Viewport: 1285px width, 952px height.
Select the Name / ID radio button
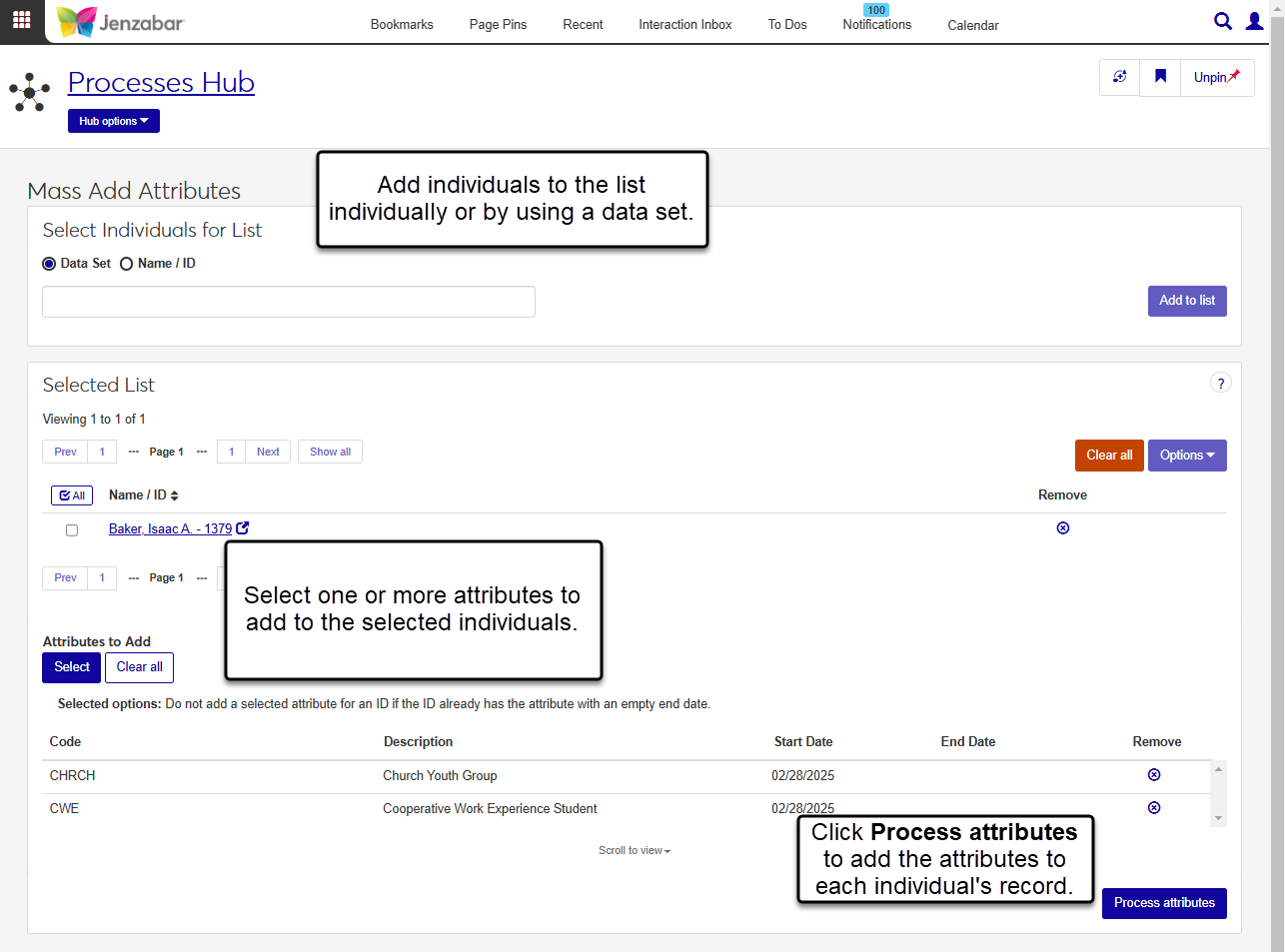(127, 265)
